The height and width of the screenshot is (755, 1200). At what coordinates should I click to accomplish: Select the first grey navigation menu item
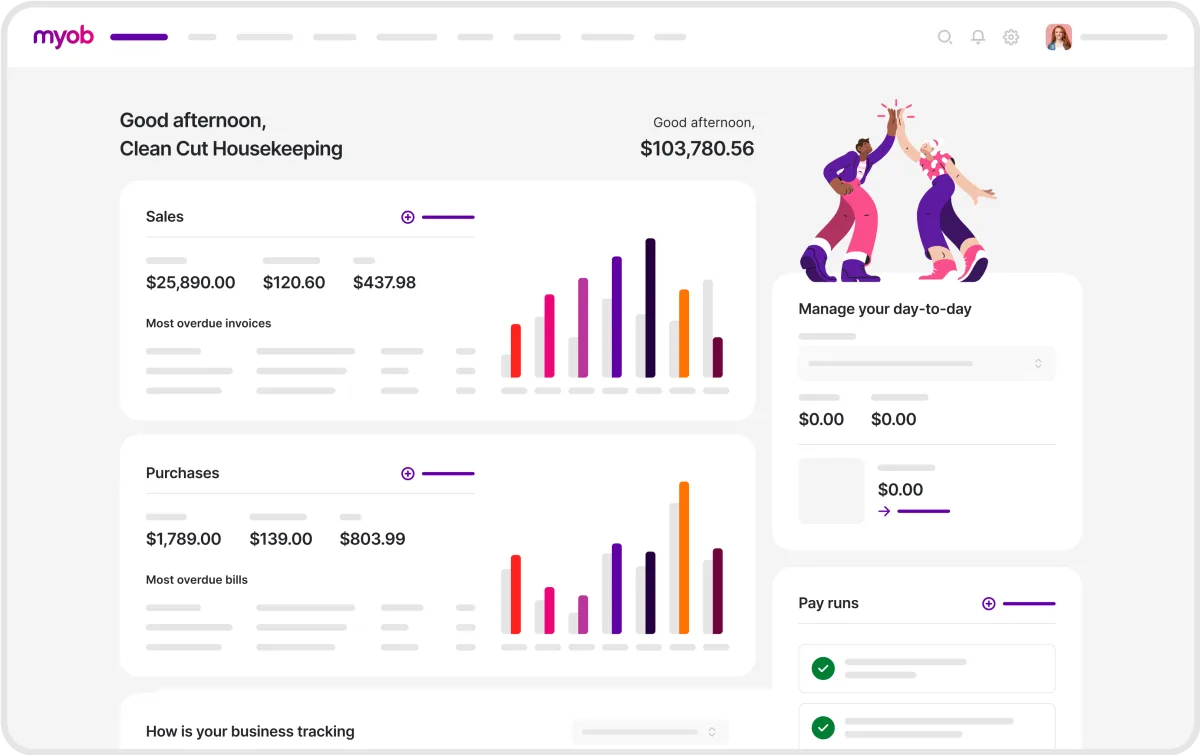[202, 37]
